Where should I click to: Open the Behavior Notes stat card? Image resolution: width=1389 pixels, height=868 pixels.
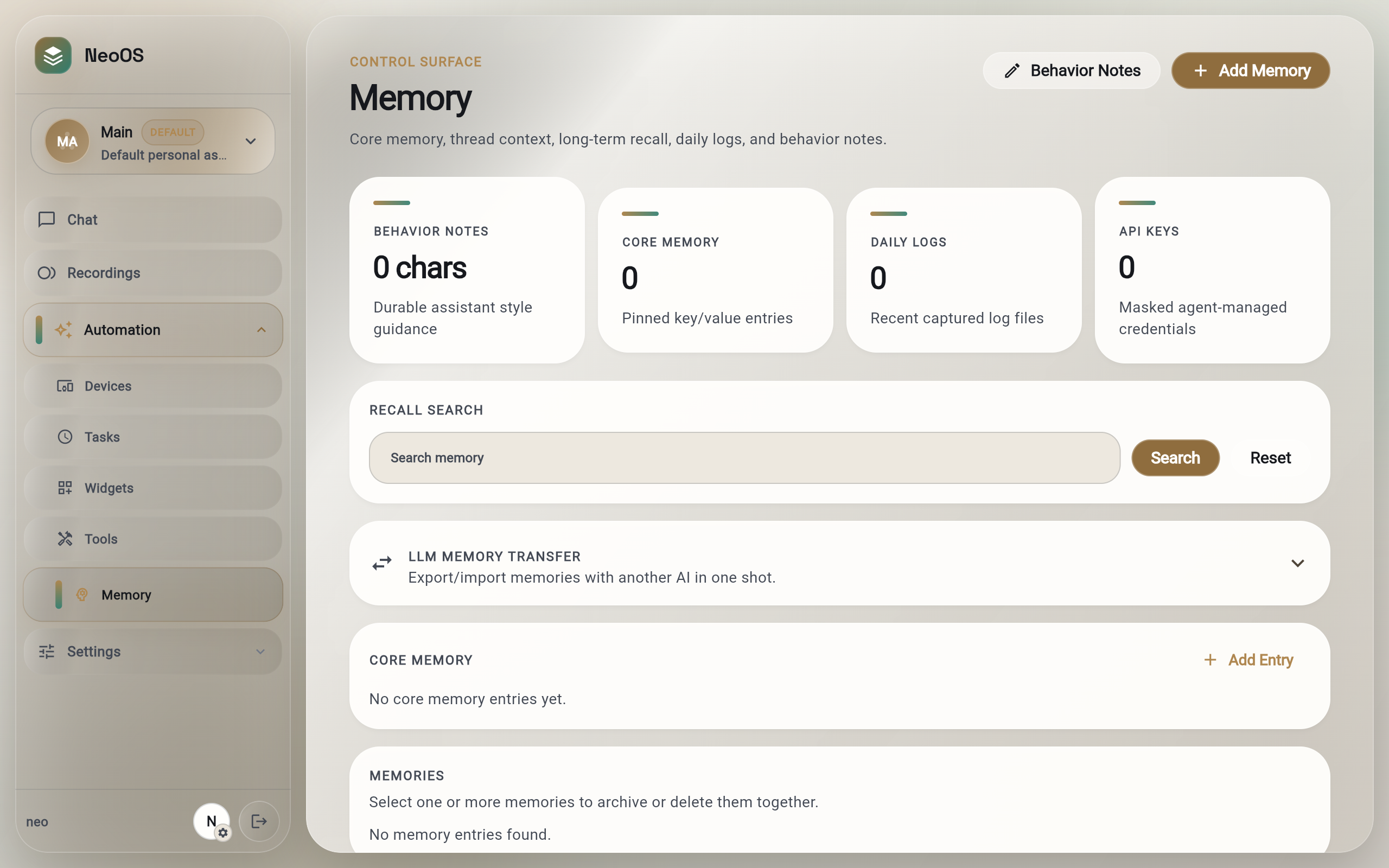point(467,270)
